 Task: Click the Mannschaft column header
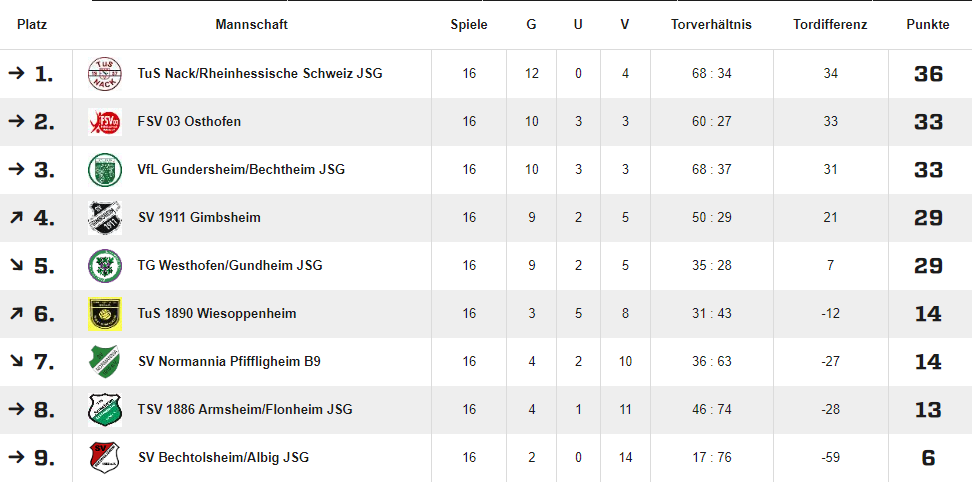[x=251, y=24]
